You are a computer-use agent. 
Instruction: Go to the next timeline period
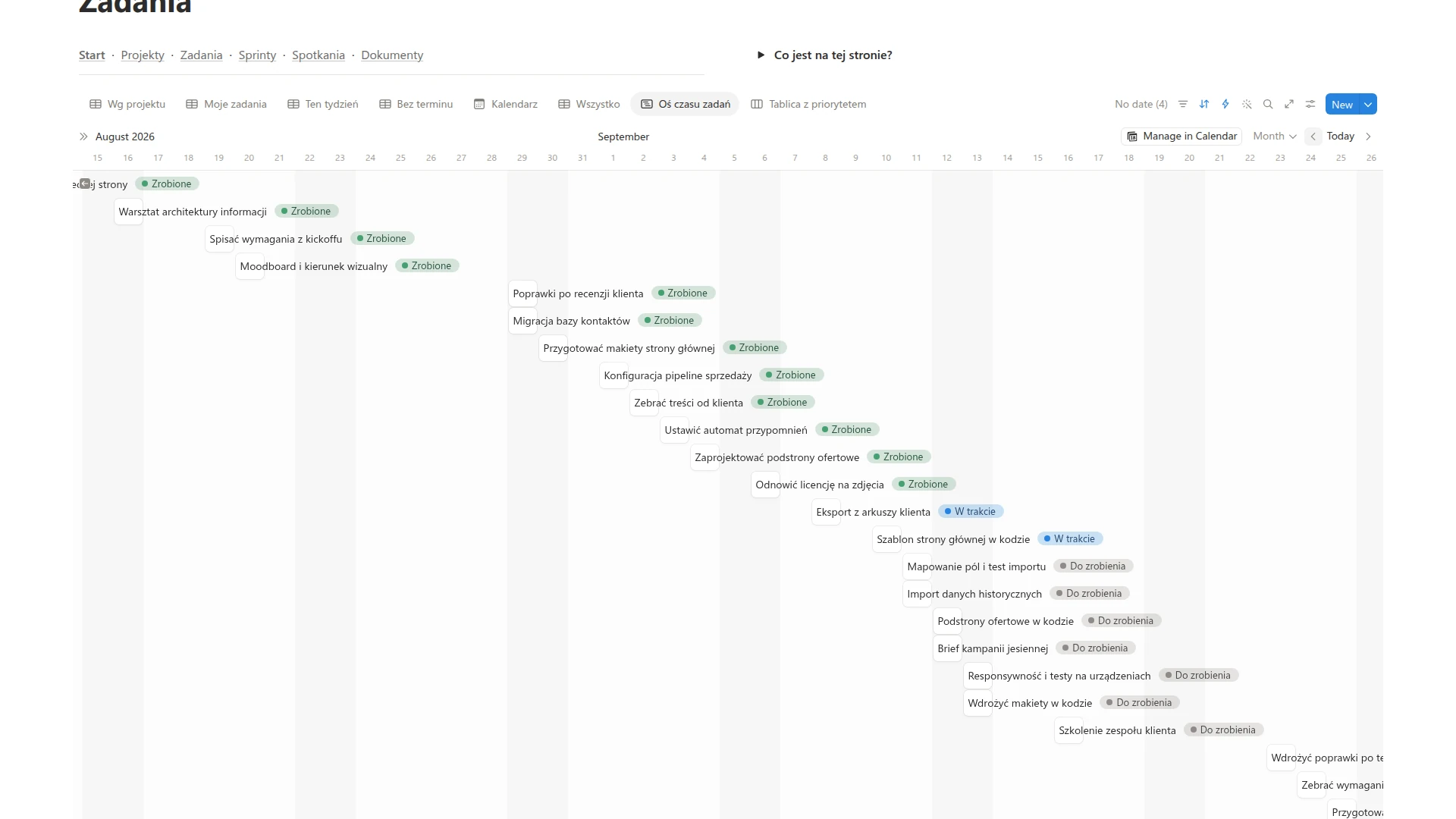coord(1368,136)
